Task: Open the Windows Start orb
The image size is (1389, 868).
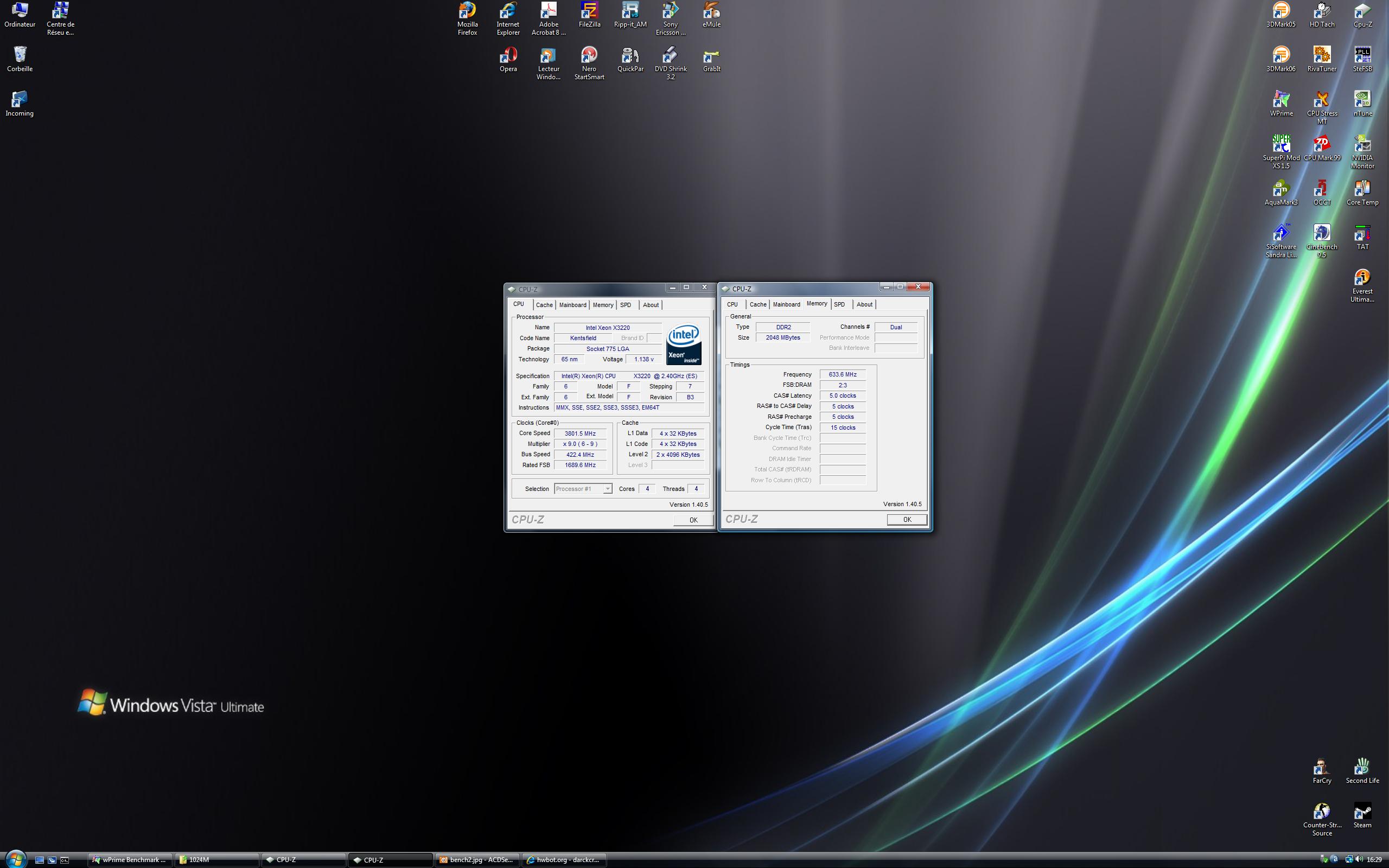Action: [x=16, y=859]
